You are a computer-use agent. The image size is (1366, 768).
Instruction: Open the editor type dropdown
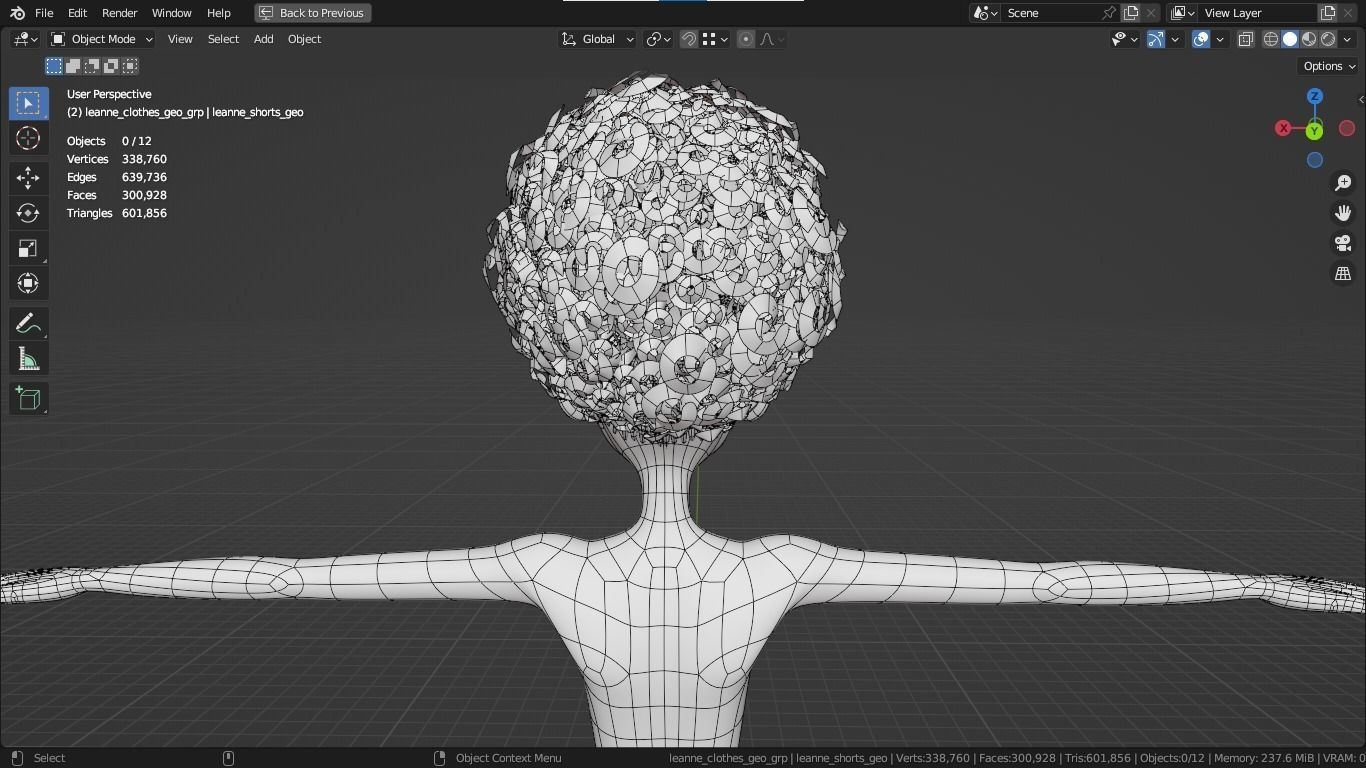tap(25, 39)
